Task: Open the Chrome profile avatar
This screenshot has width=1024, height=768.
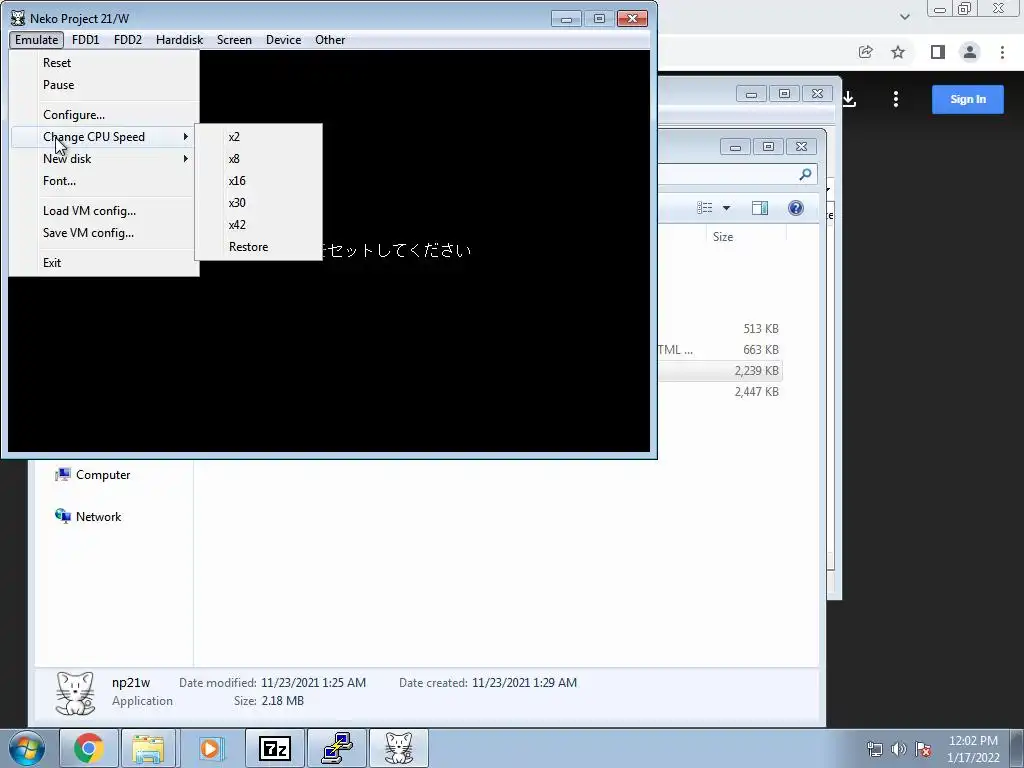Action: point(970,52)
